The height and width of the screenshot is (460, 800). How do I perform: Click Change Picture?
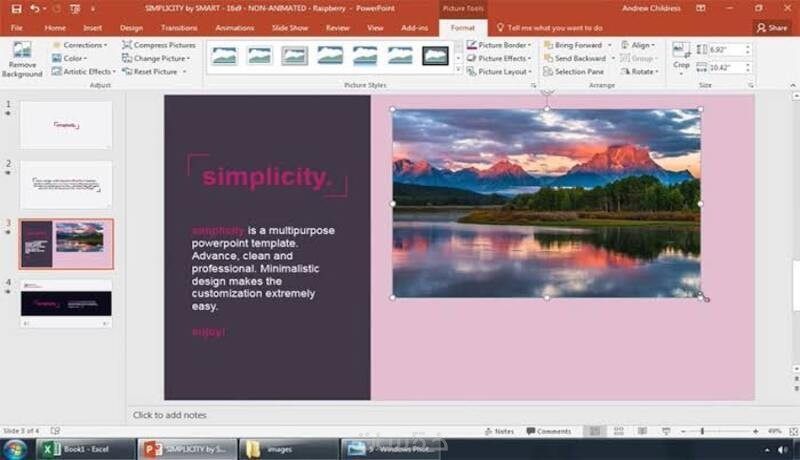tap(156, 58)
